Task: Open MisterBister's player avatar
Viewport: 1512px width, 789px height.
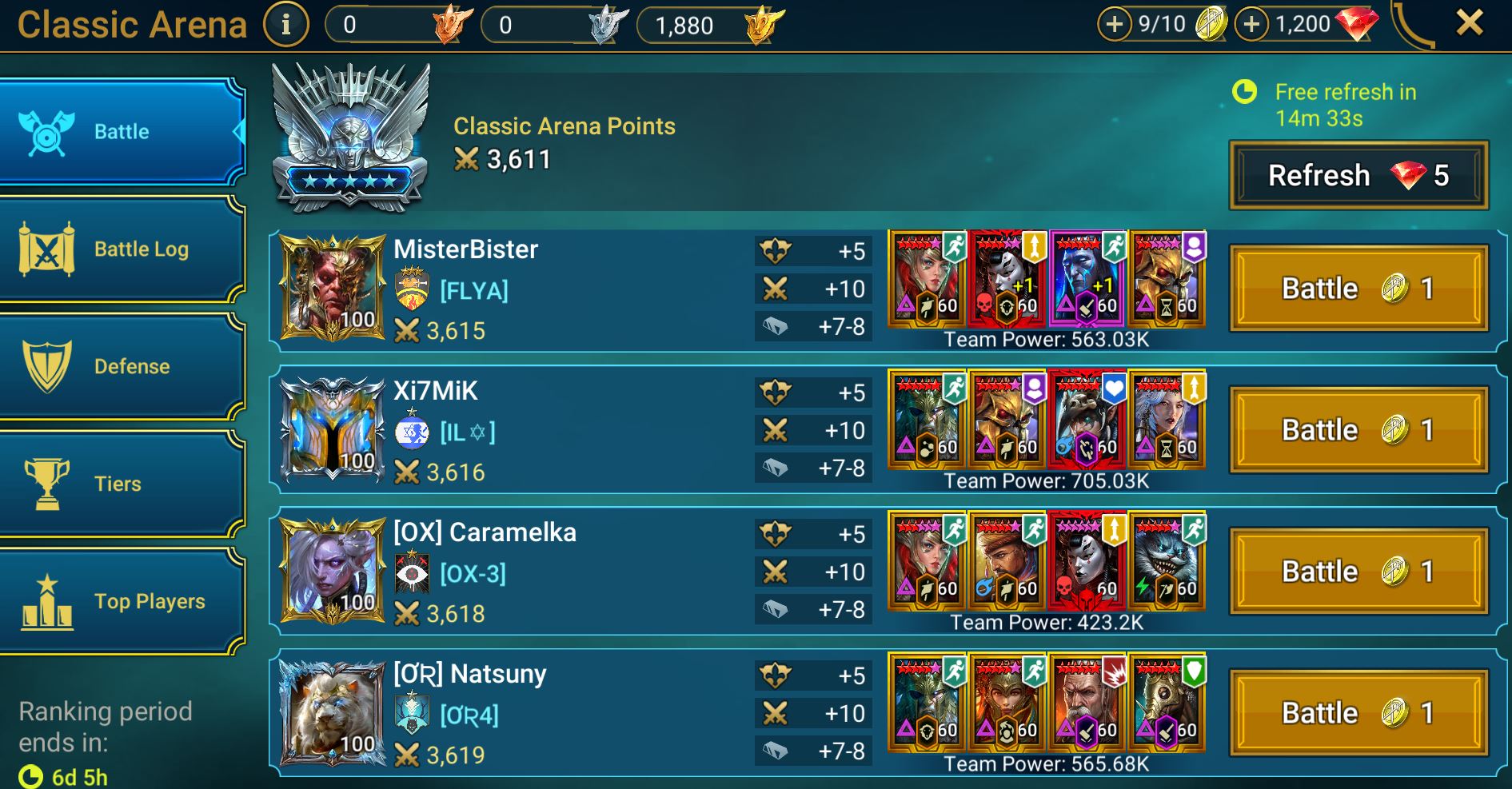Action: (x=333, y=288)
